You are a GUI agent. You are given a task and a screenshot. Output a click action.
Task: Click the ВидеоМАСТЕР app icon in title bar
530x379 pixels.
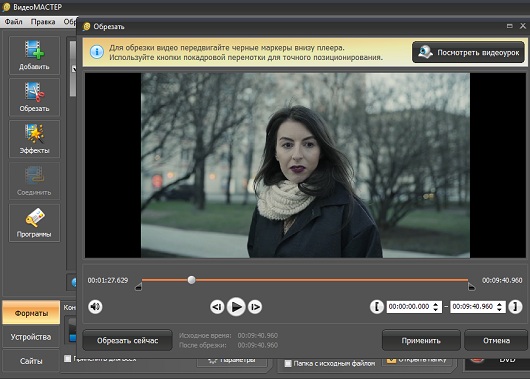point(6,7)
